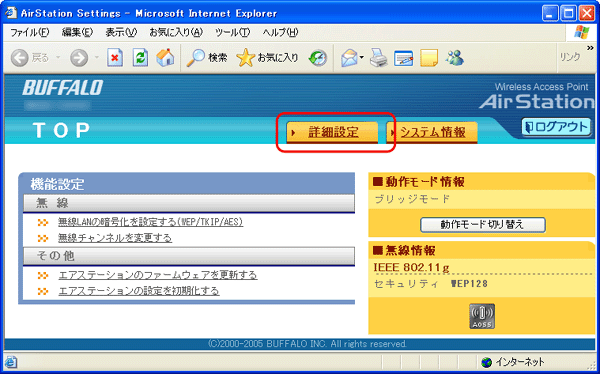Image resolution: width=600 pixels, height=374 pixels.
Task: Click the 動作モード切り替え button
Action: pyautogui.click(x=483, y=225)
